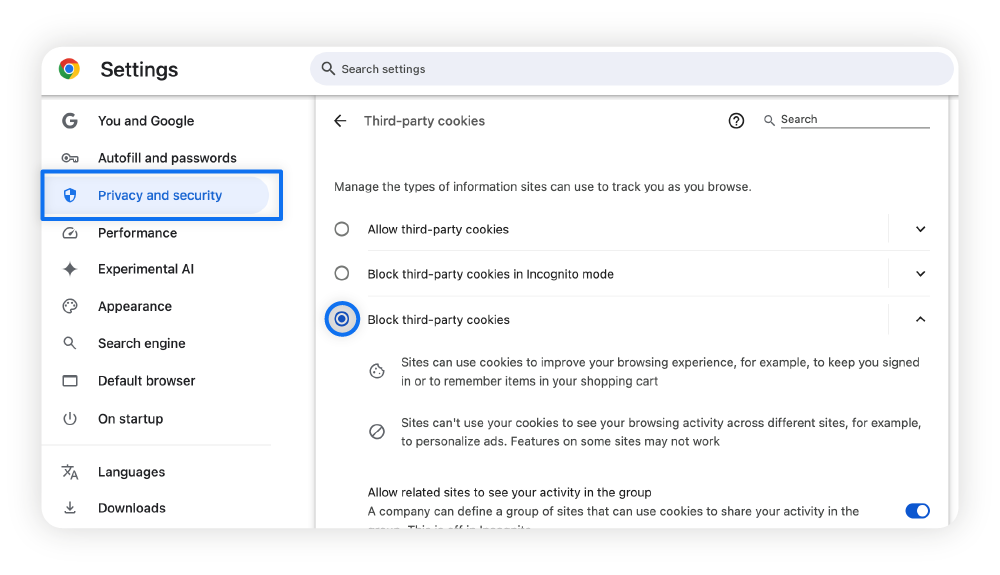Toggle Allow related sites activity switch
The image size is (1000, 575).
917,511
